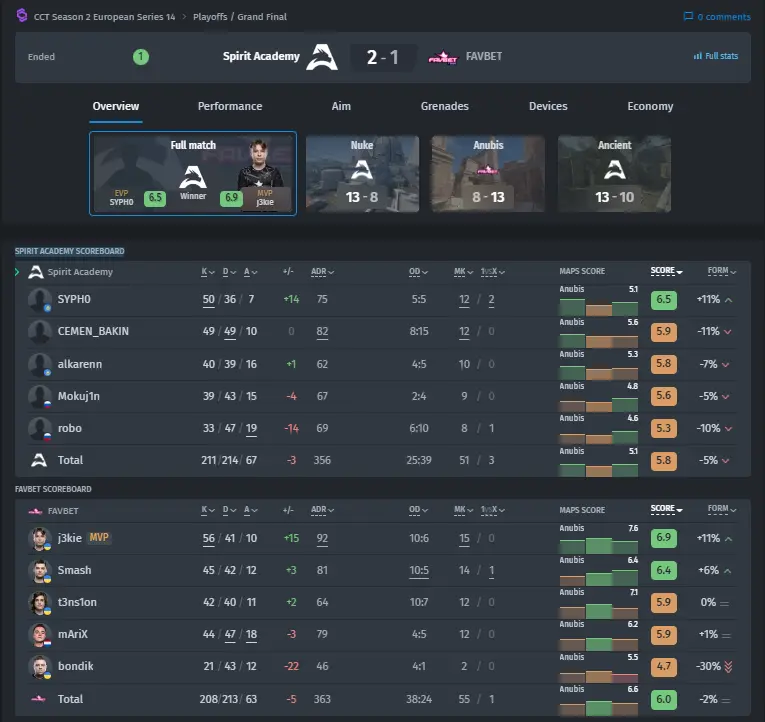Select the Nuke 13-8 map card
The width and height of the screenshot is (765, 722).
[x=362, y=174]
